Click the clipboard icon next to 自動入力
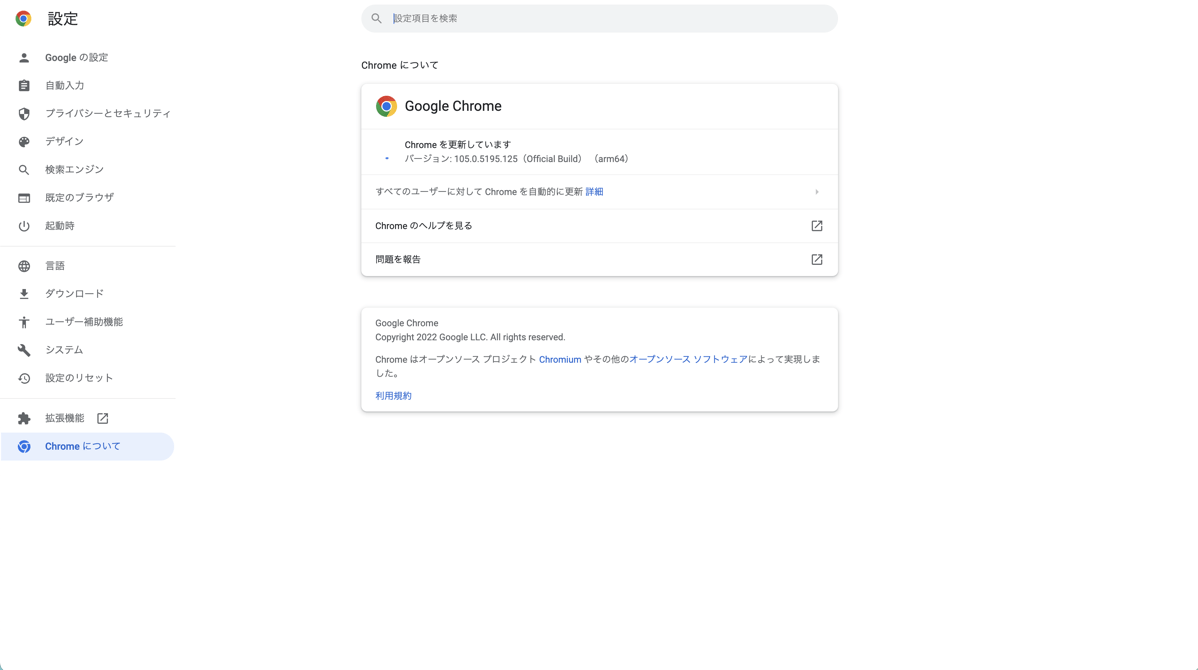Image resolution: width=1198 pixels, height=670 pixels. tap(24, 86)
